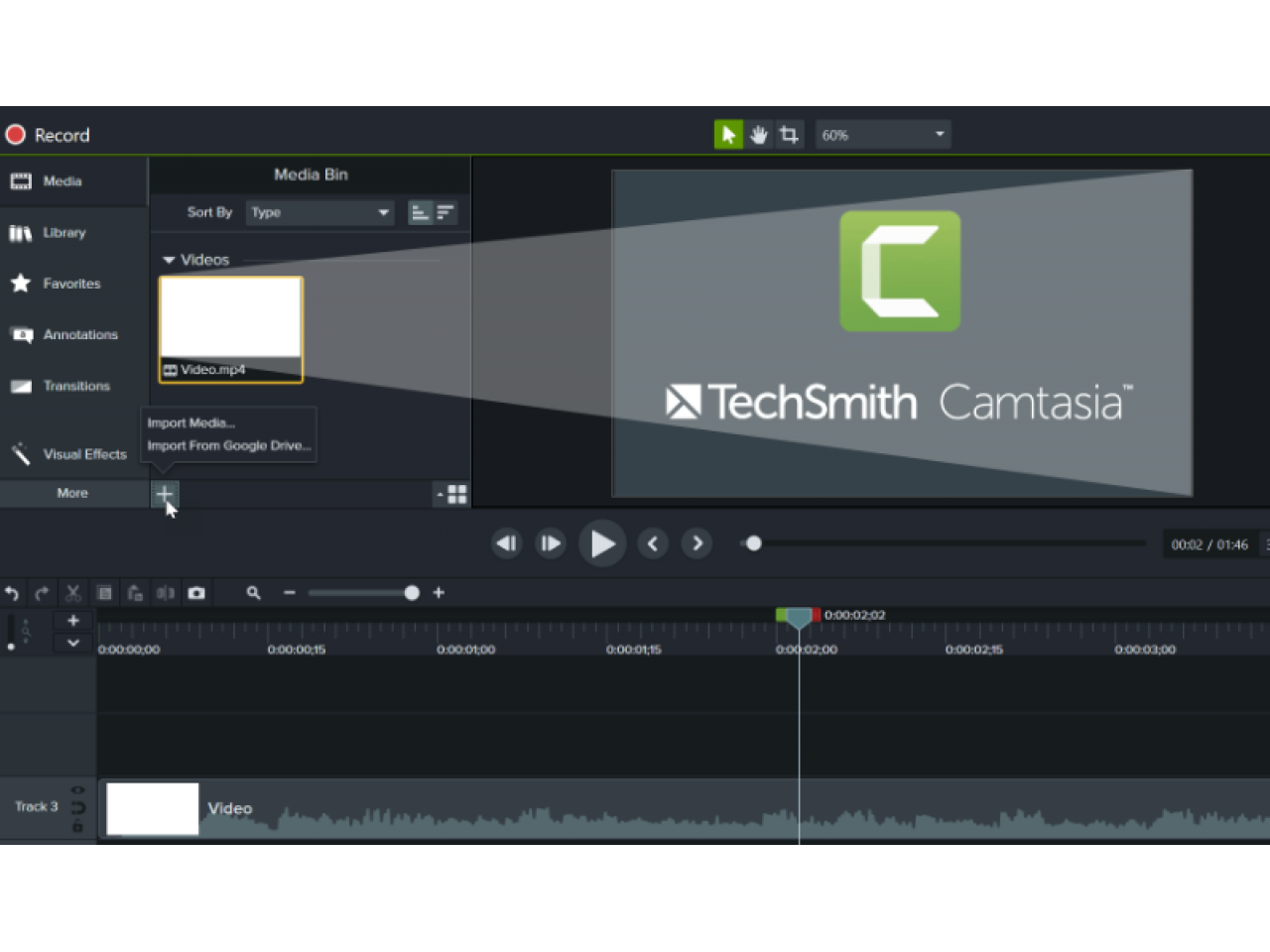Open the Library tab

tap(73, 233)
